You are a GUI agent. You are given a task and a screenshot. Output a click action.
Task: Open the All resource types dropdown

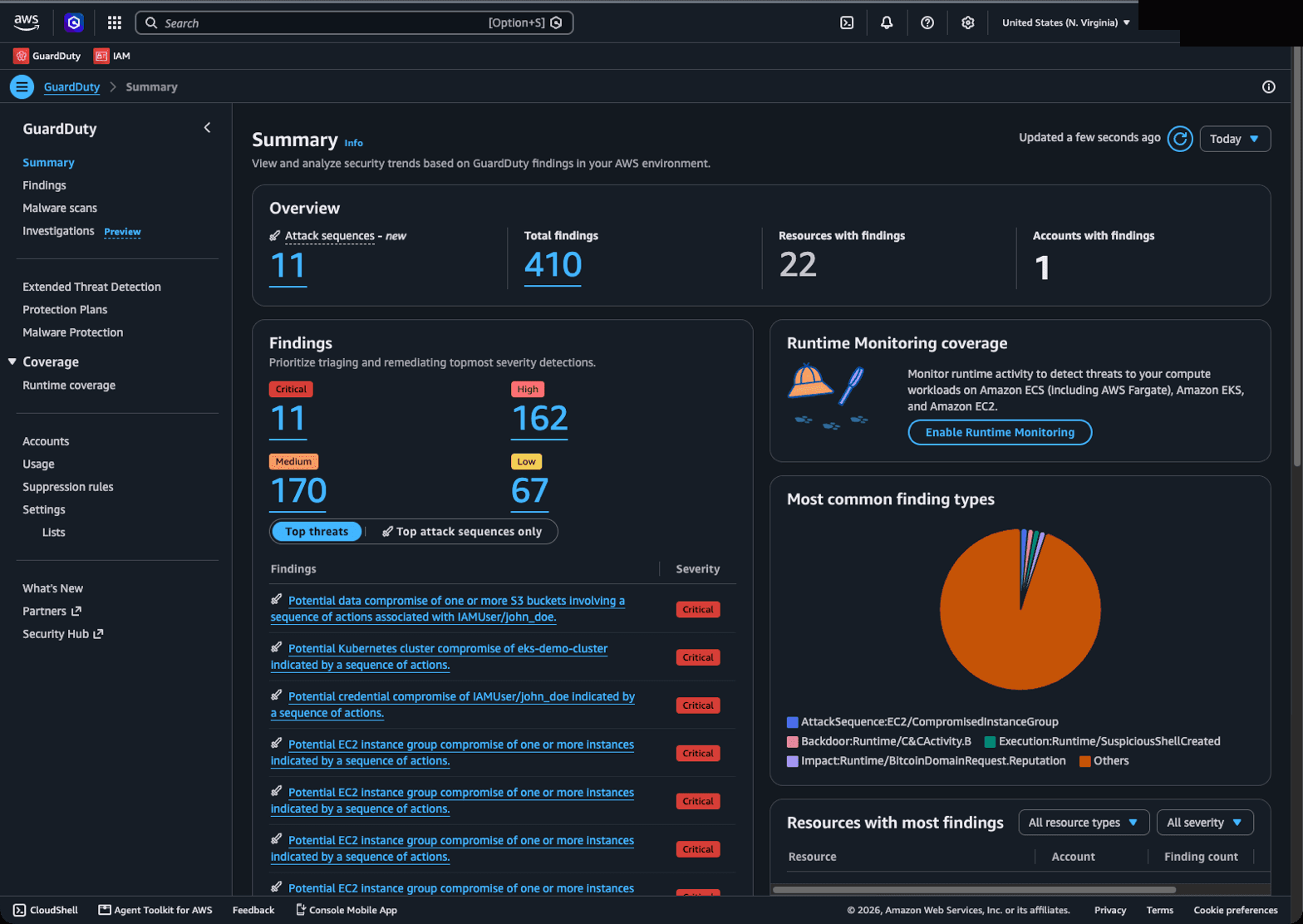pos(1084,823)
